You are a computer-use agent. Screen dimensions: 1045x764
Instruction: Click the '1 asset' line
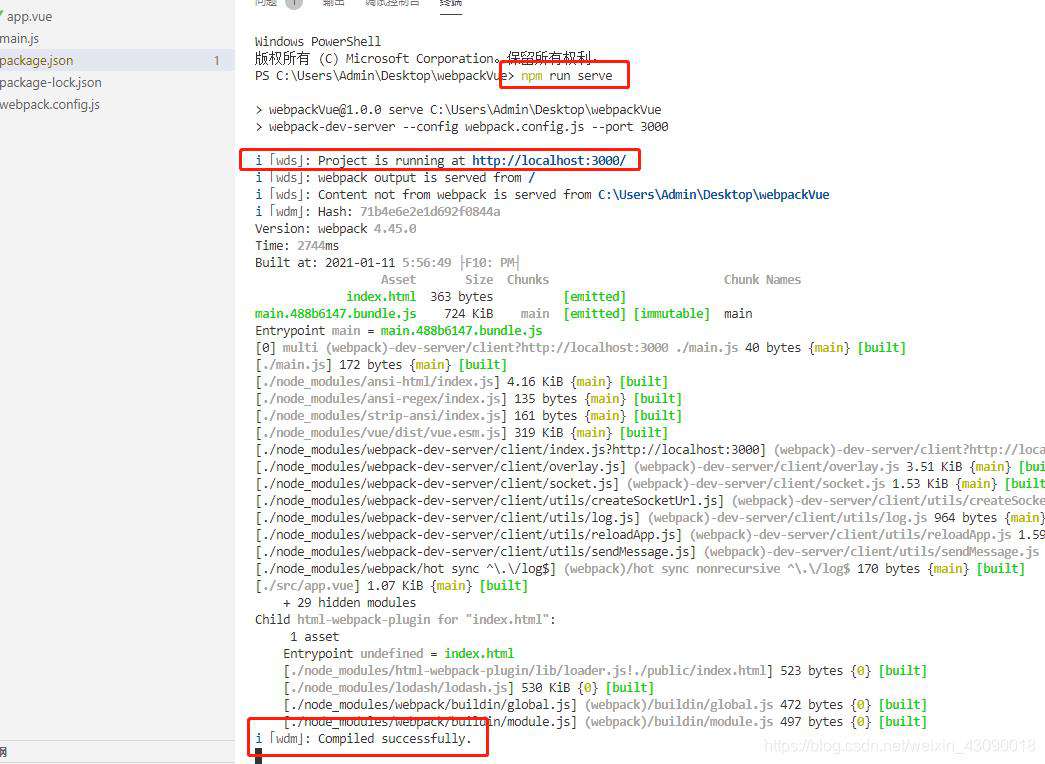point(315,637)
